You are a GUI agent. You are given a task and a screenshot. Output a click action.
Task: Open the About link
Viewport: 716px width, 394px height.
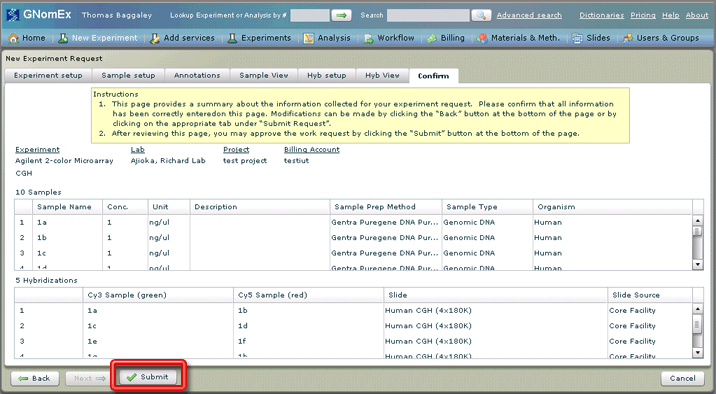(697, 16)
